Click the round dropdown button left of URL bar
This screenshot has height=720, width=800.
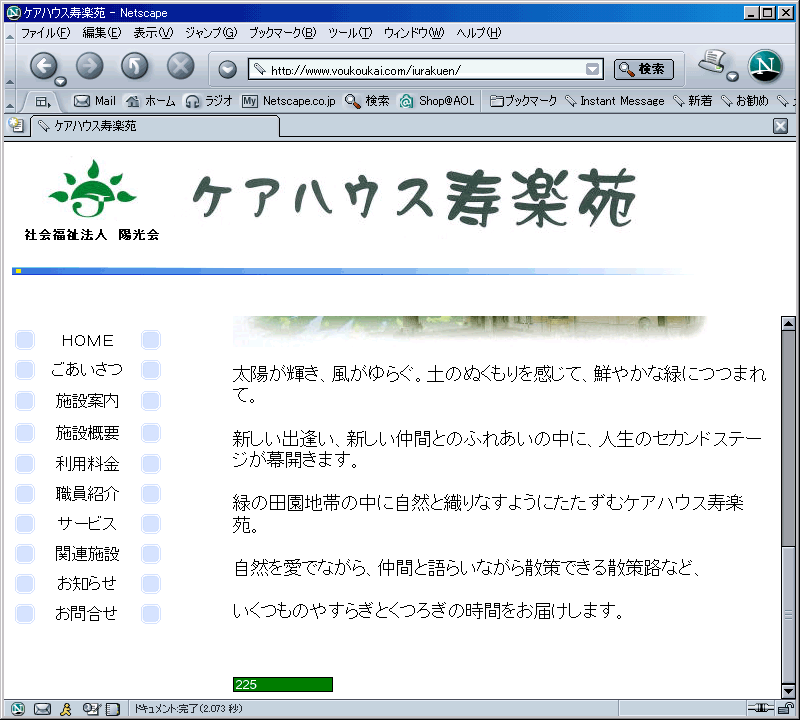coord(228,69)
